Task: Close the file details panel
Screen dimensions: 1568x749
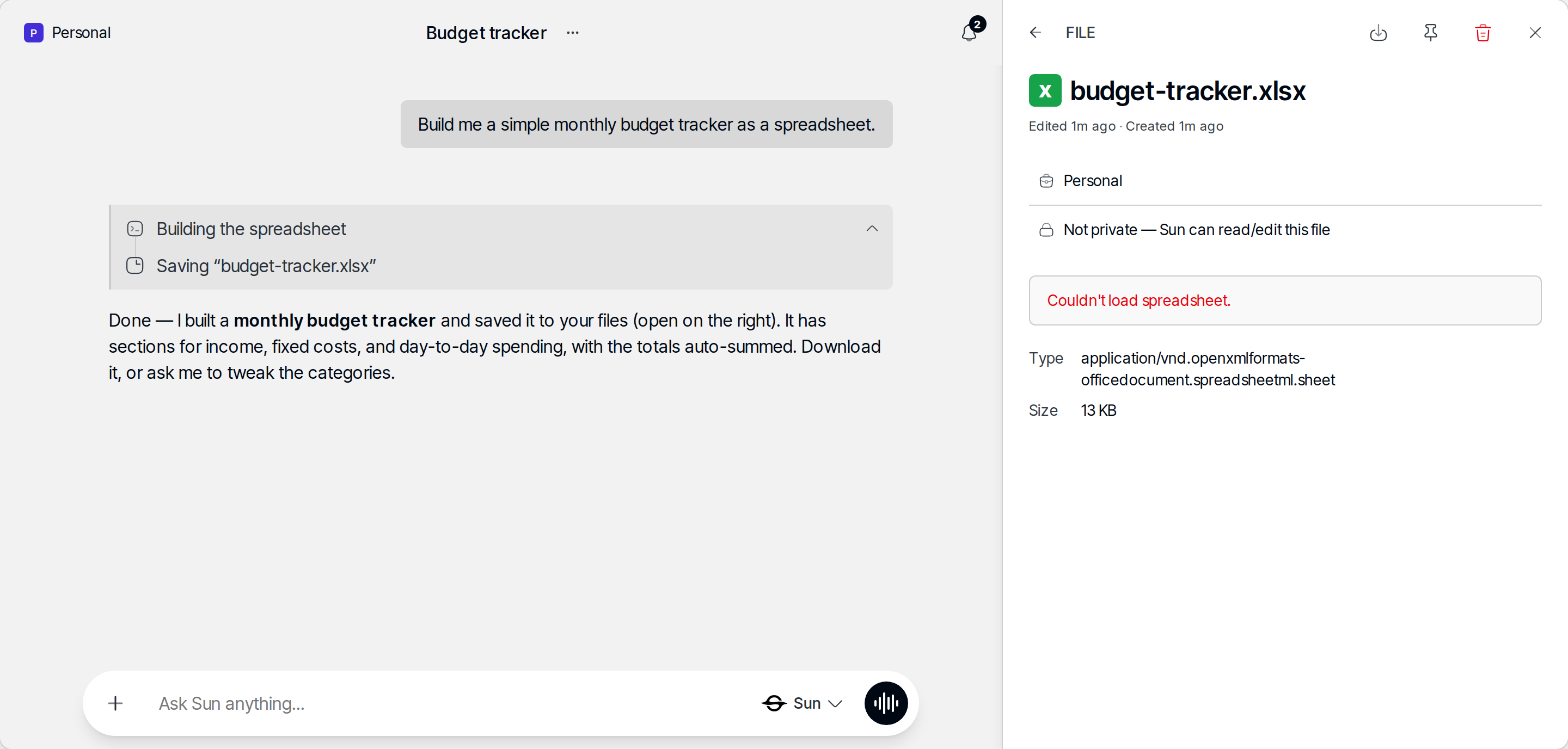Action: click(1535, 33)
